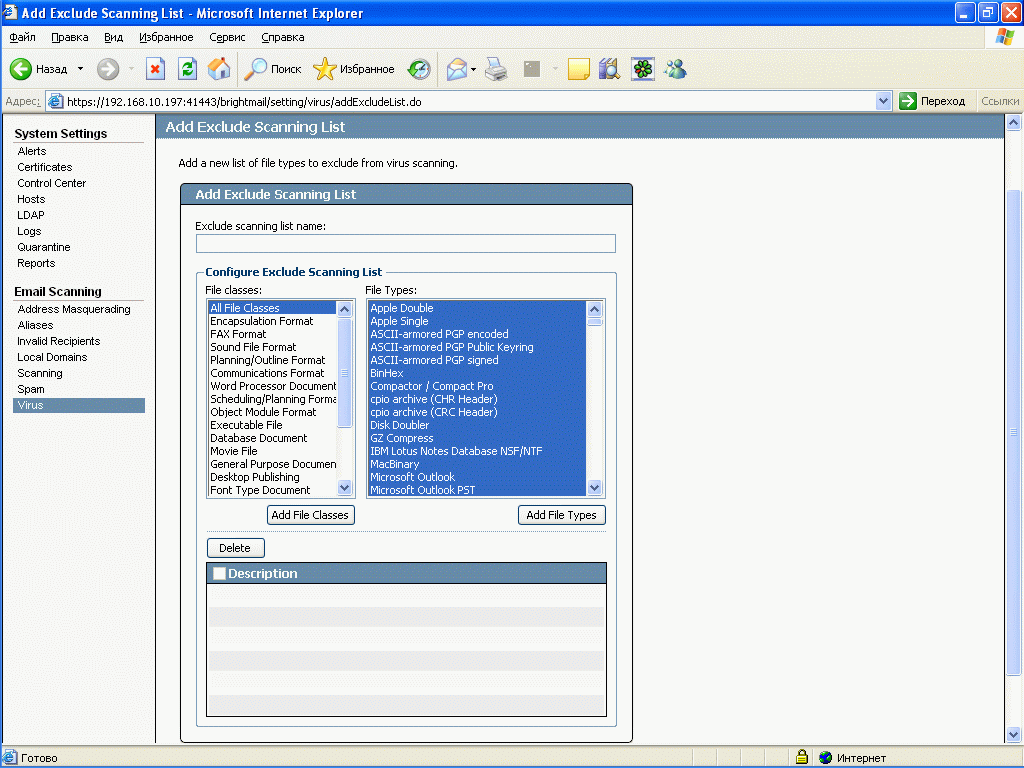This screenshot has width=1024, height=768.
Task: Click the Ссылки links toolbar label
Action: coord(1000,101)
